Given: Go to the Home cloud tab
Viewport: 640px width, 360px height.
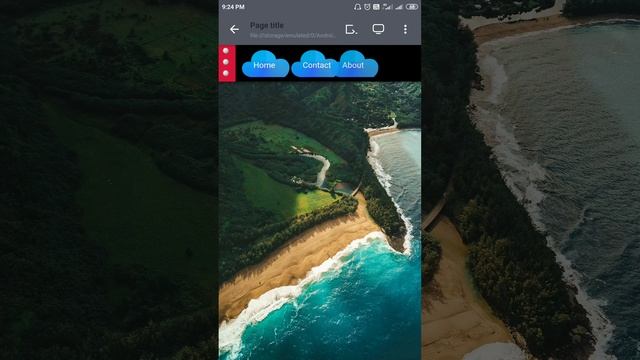Looking at the screenshot, I should (x=265, y=64).
